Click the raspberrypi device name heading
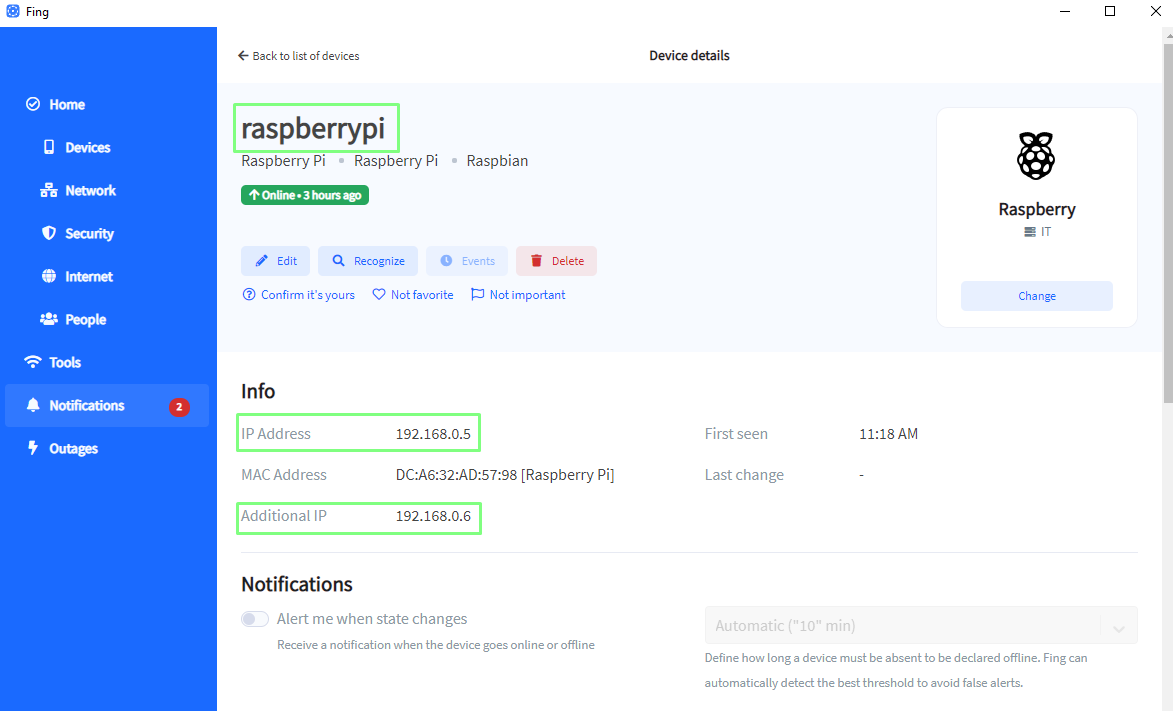 313,128
